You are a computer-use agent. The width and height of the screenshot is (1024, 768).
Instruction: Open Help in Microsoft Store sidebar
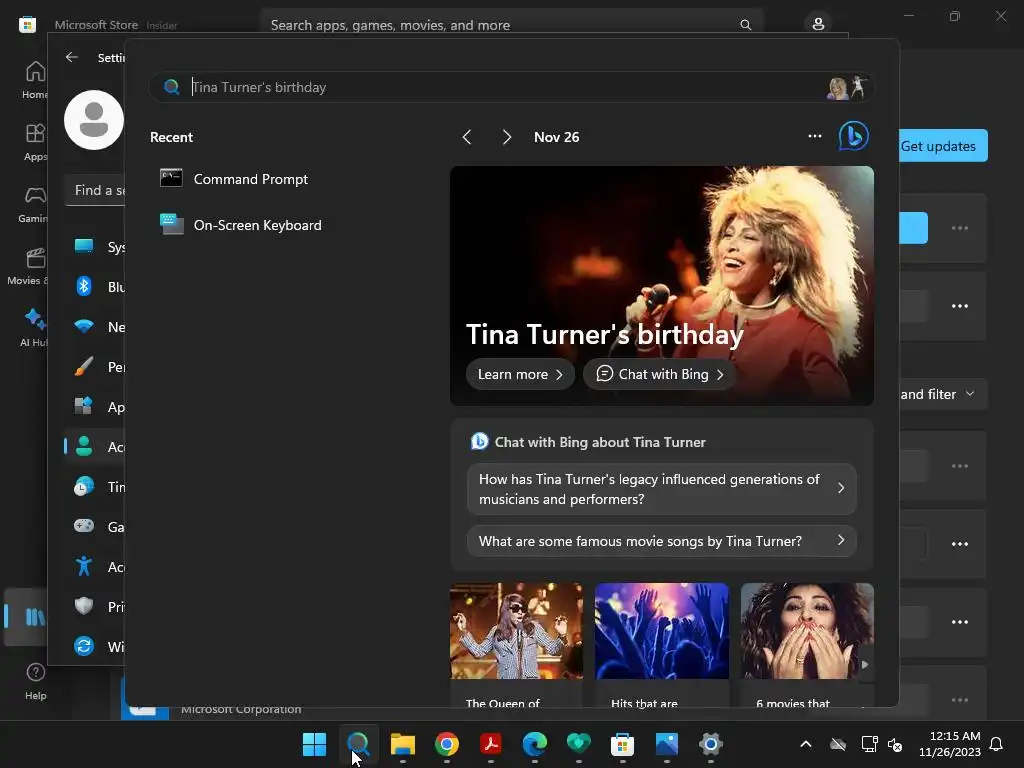(35, 681)
